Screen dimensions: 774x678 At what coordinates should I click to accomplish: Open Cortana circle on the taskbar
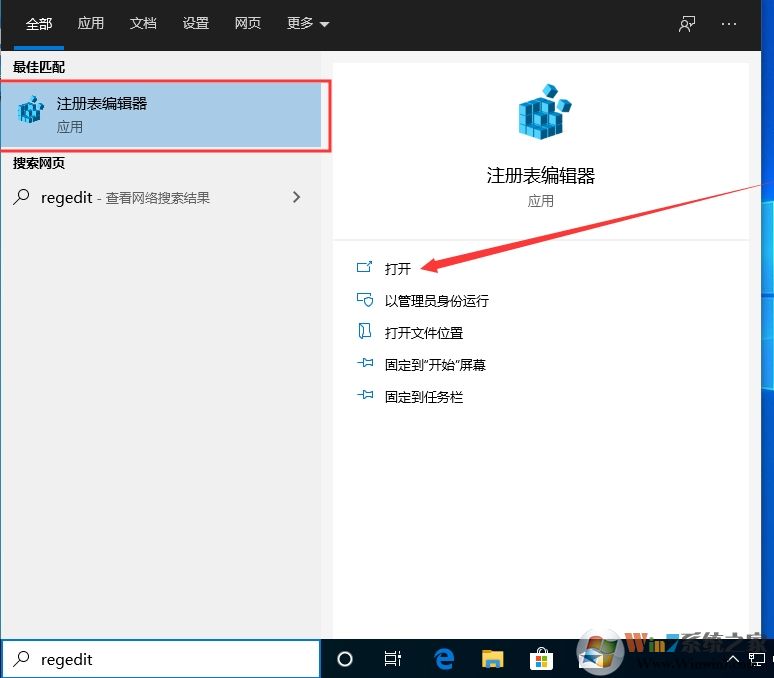coord(345,659)
